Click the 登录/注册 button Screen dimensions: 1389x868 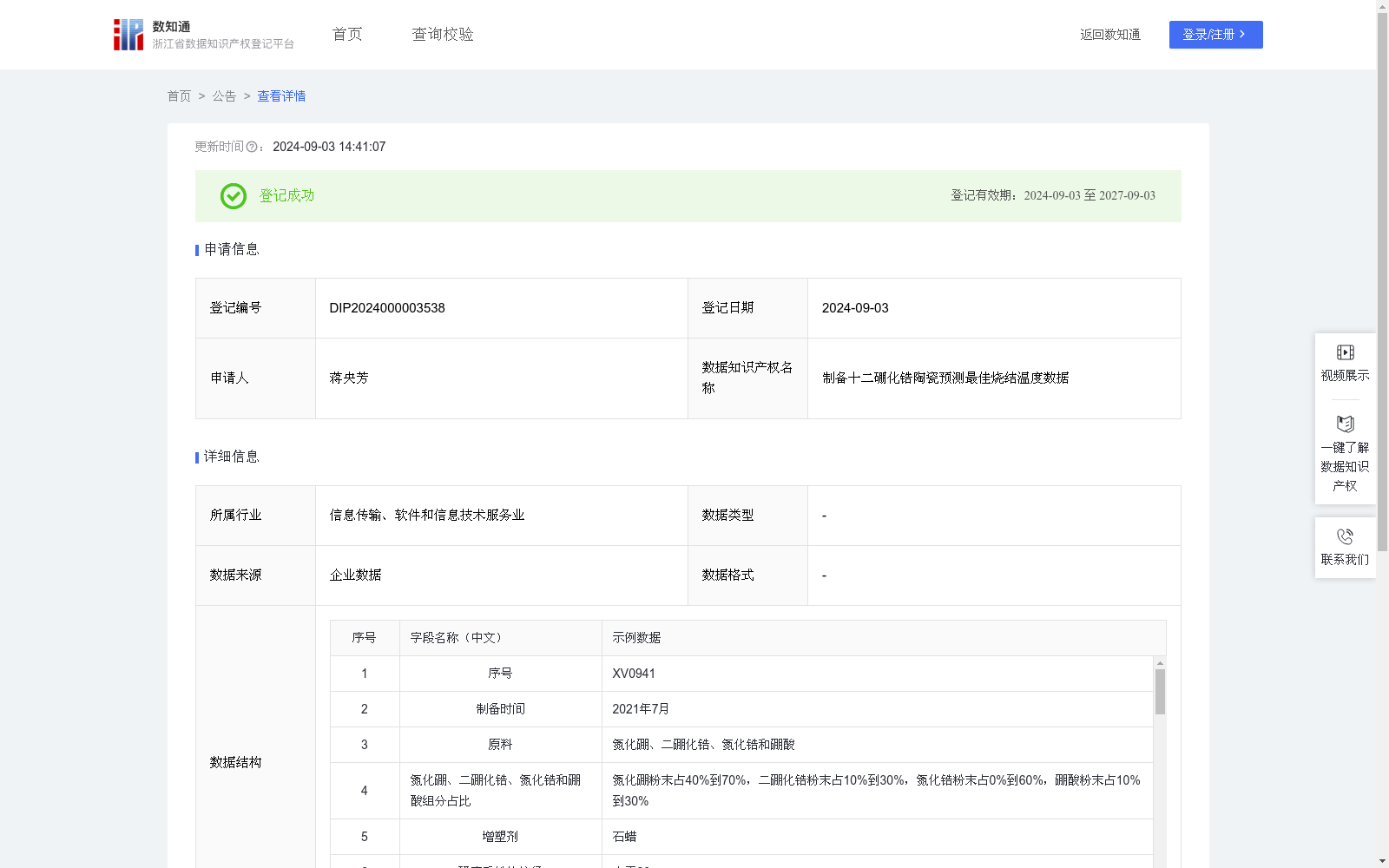click(1215, 35)
